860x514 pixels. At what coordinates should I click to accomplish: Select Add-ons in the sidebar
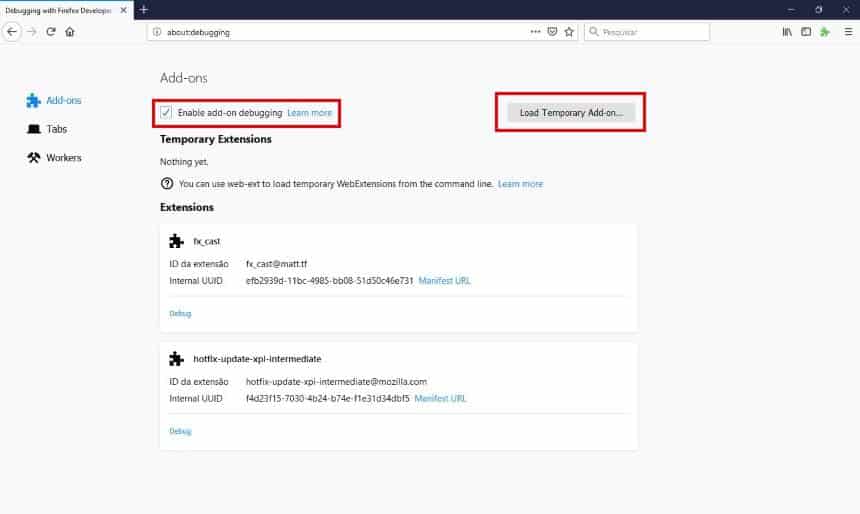[54, 100]
